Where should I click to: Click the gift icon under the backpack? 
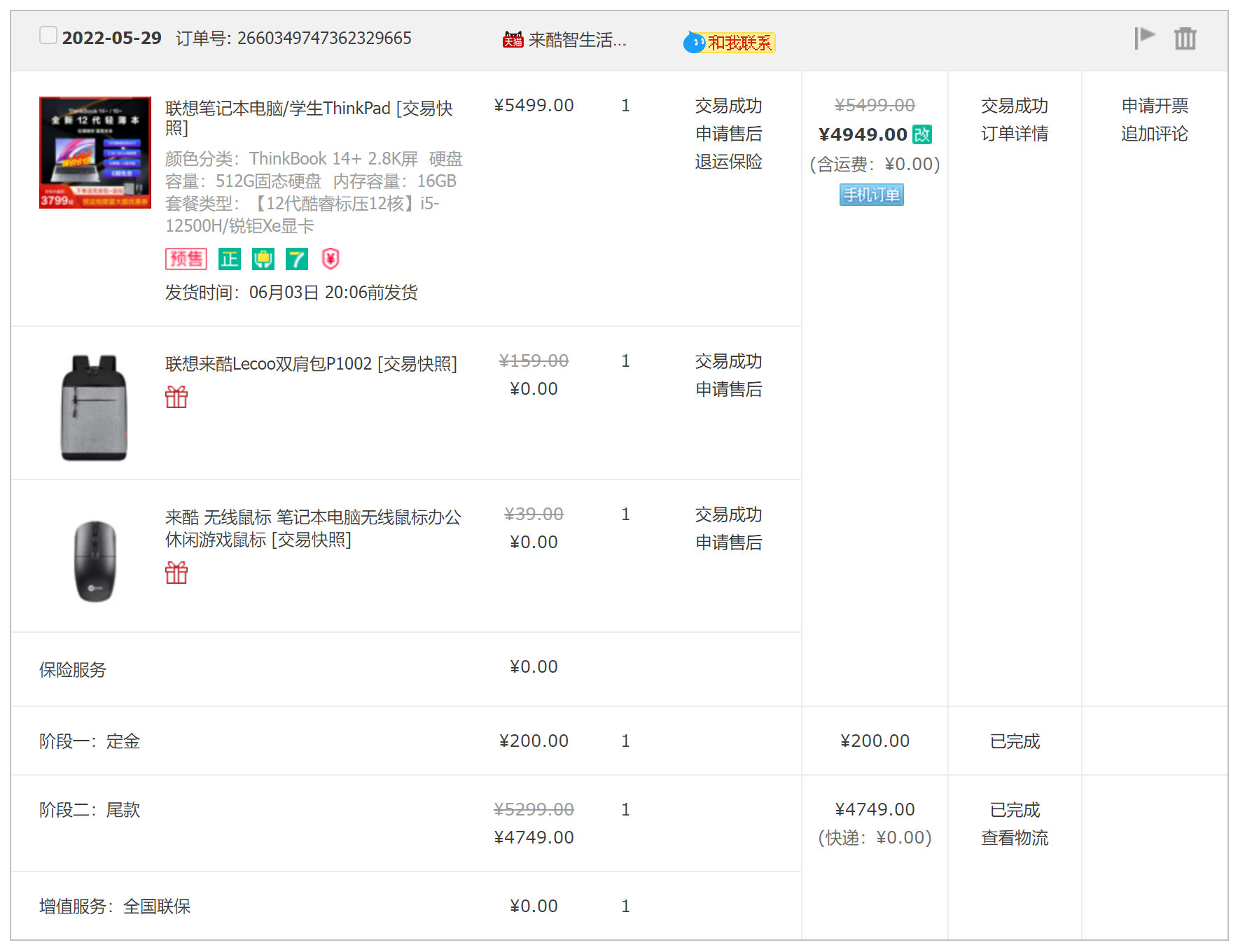pos(176,397)
